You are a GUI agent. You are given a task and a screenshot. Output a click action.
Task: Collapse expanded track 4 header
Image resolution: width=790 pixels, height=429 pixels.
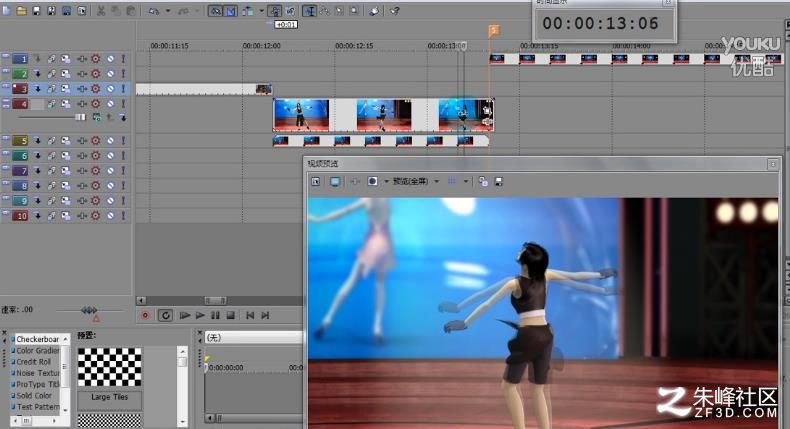pos(6,103)
